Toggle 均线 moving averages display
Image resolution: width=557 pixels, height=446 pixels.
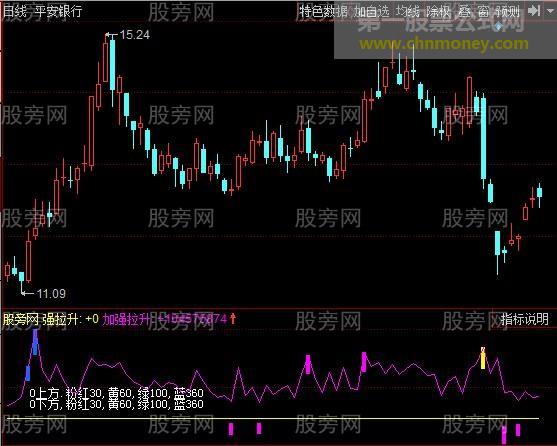coord(408,12)
